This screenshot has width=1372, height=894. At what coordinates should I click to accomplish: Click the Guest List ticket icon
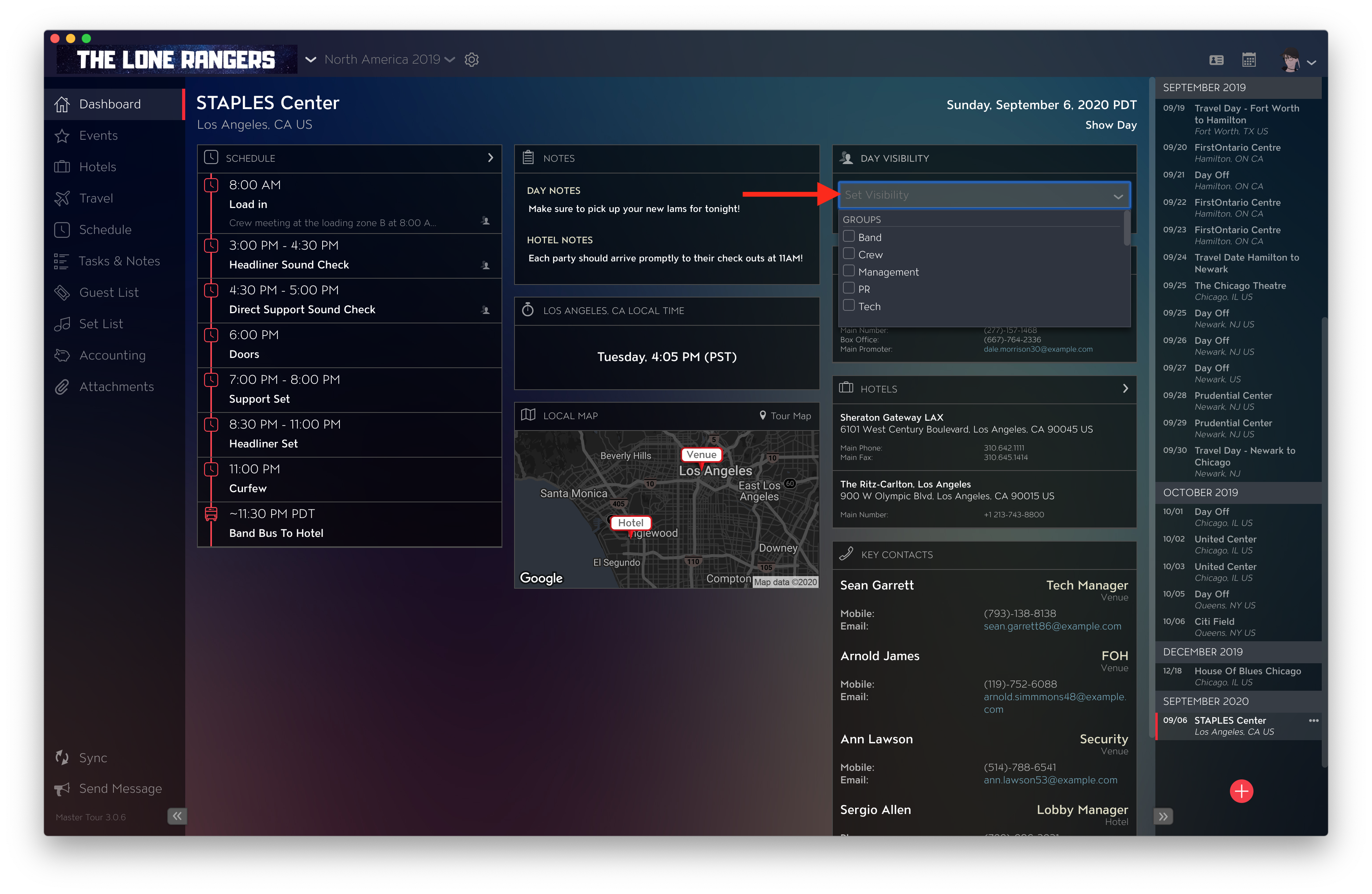(x=62, y=293)
